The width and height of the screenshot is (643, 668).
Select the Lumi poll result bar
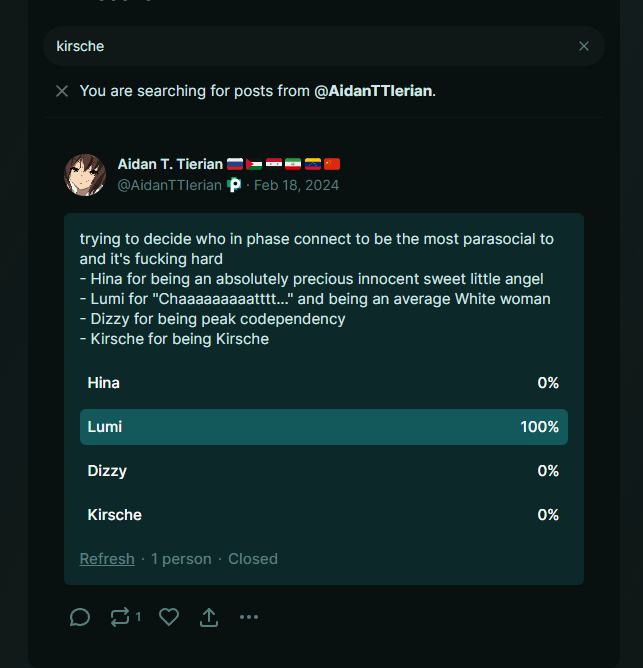(323, 427)
